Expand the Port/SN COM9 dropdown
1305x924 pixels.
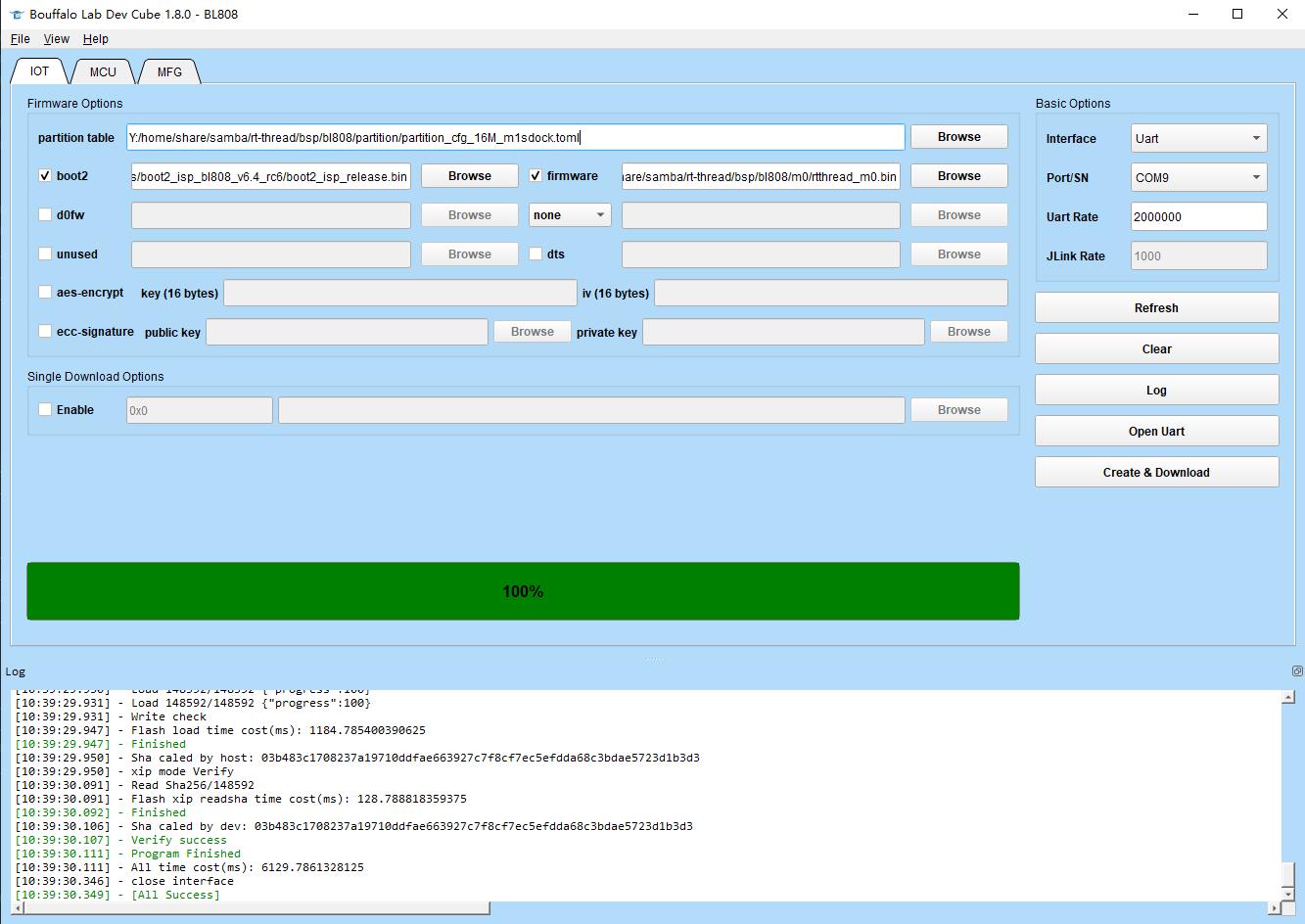click(x=1198, y=178)
